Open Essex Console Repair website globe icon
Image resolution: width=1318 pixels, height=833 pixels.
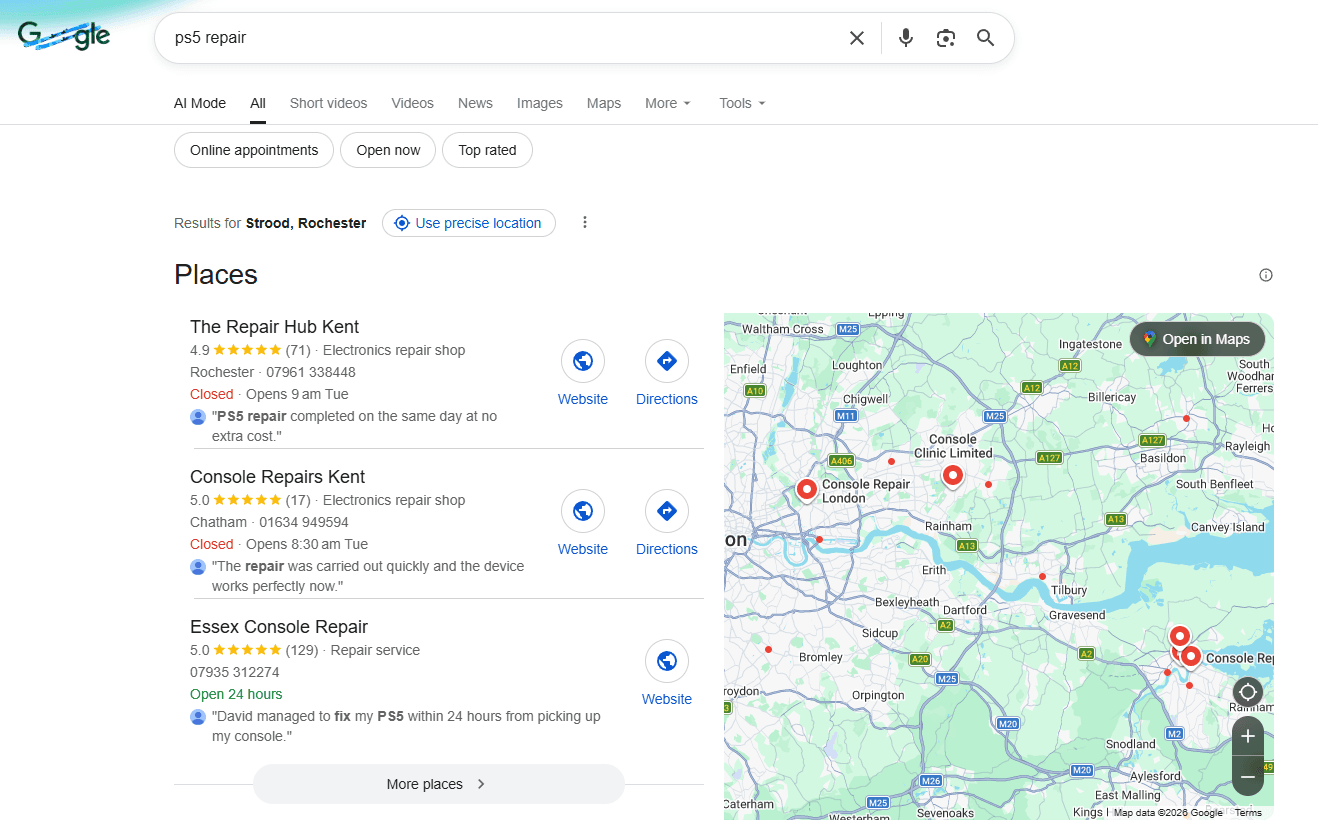[666, 661]
